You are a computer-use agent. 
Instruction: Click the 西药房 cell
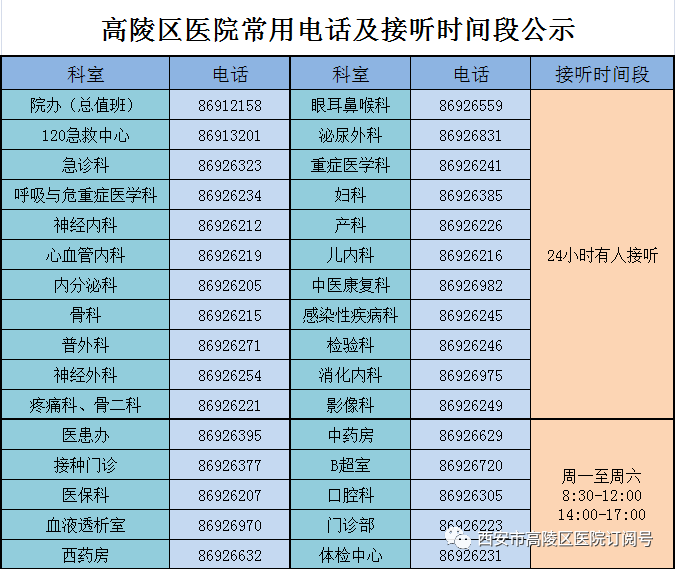click(x=85, y=555)
